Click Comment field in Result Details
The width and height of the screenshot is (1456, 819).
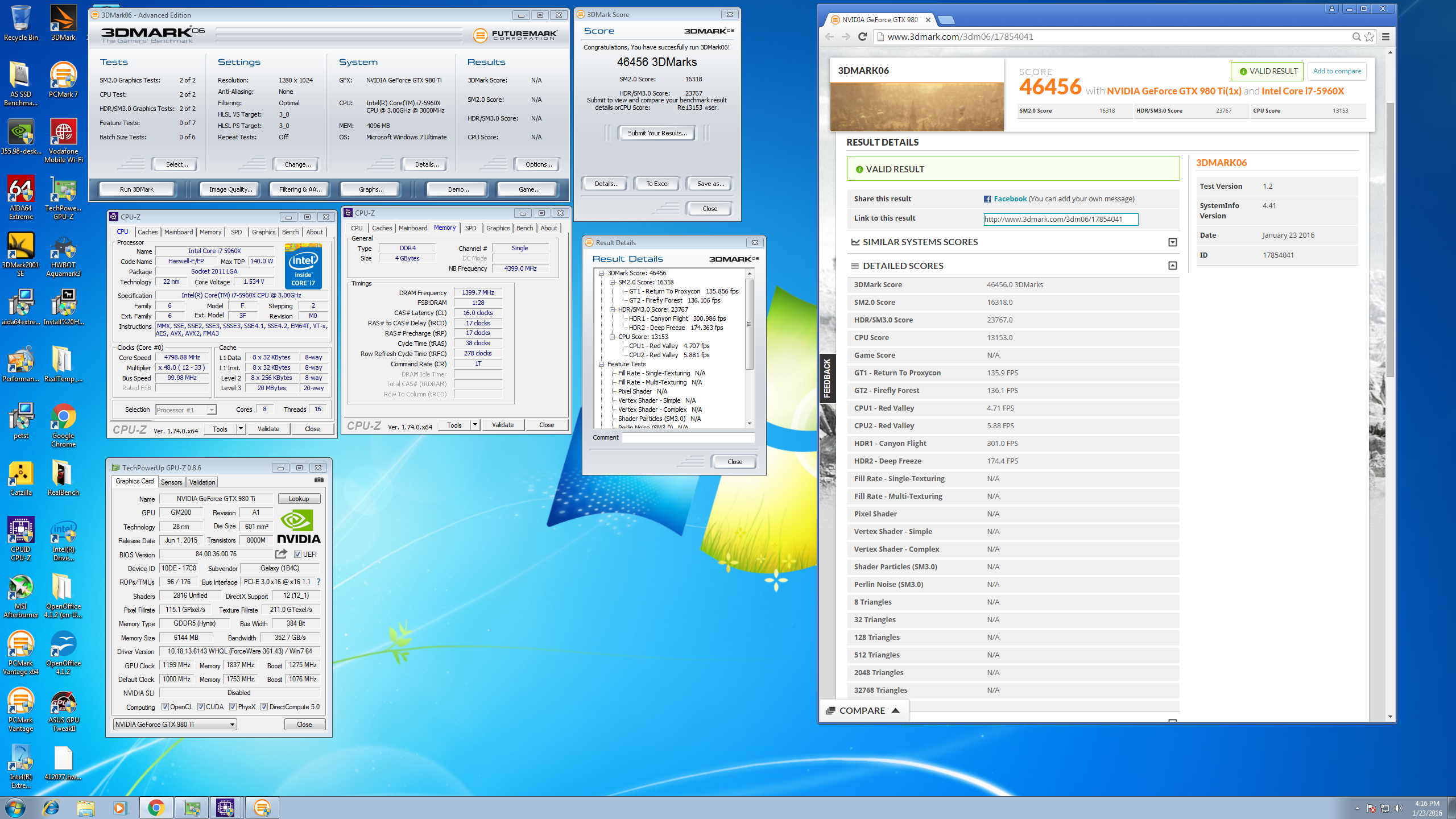688,437
